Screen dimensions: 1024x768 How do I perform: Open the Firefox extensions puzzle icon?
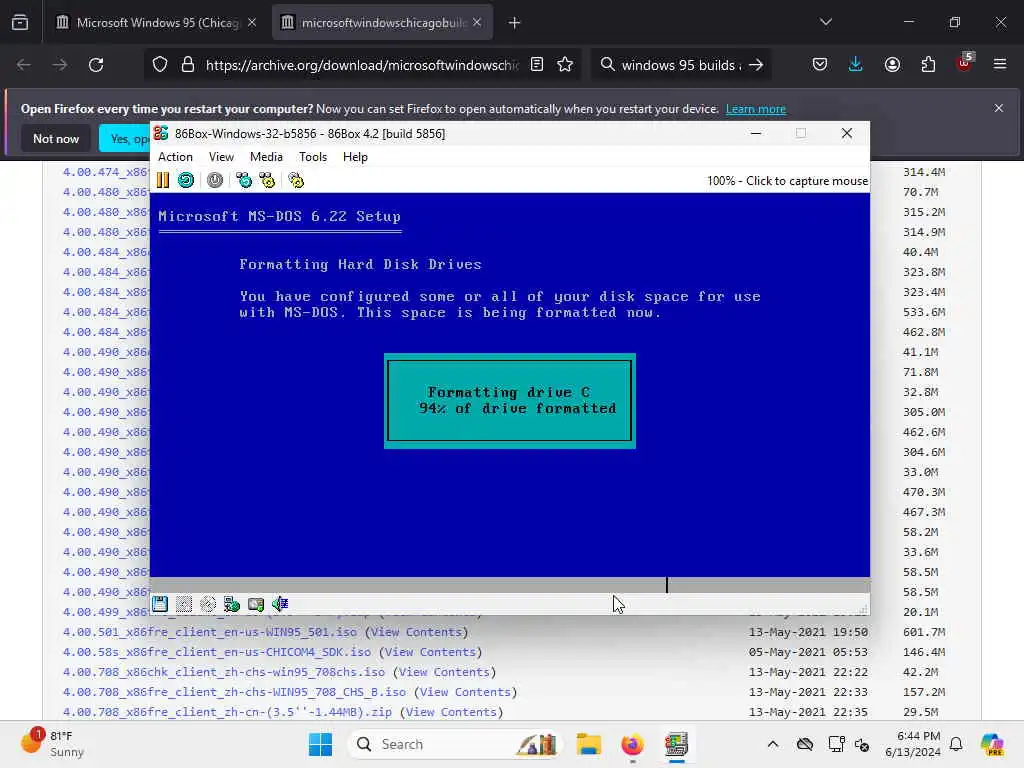pyautogui.click(x=928, y=65)
